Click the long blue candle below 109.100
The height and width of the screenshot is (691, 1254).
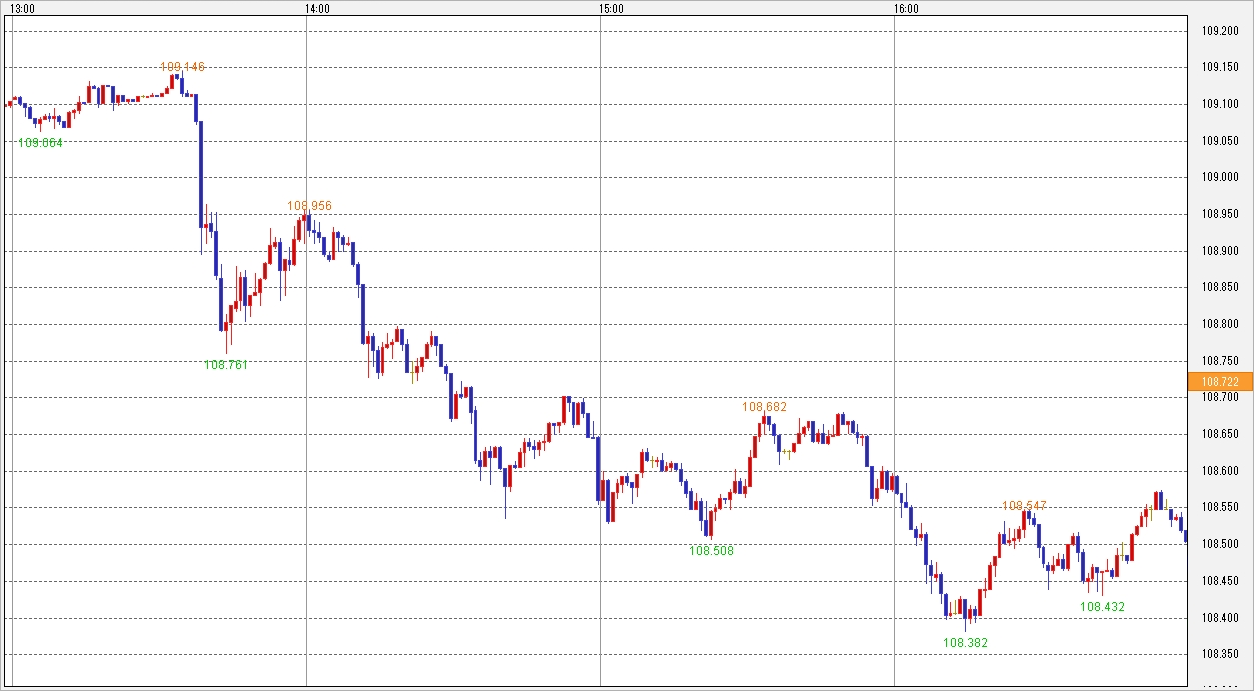(201, 175)
